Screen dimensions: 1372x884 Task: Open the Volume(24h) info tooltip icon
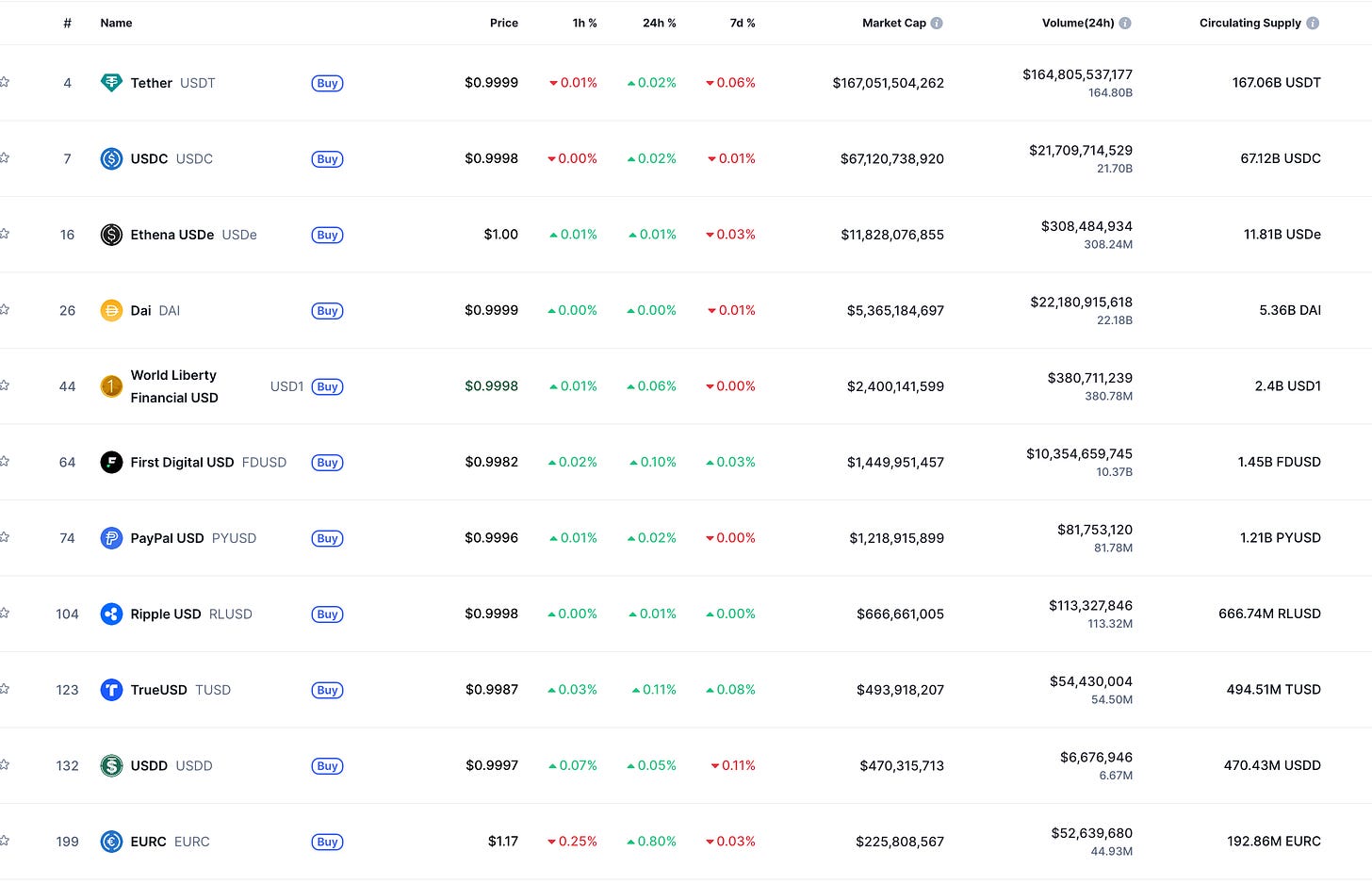pyautogui.click(x=1125, y=24)
